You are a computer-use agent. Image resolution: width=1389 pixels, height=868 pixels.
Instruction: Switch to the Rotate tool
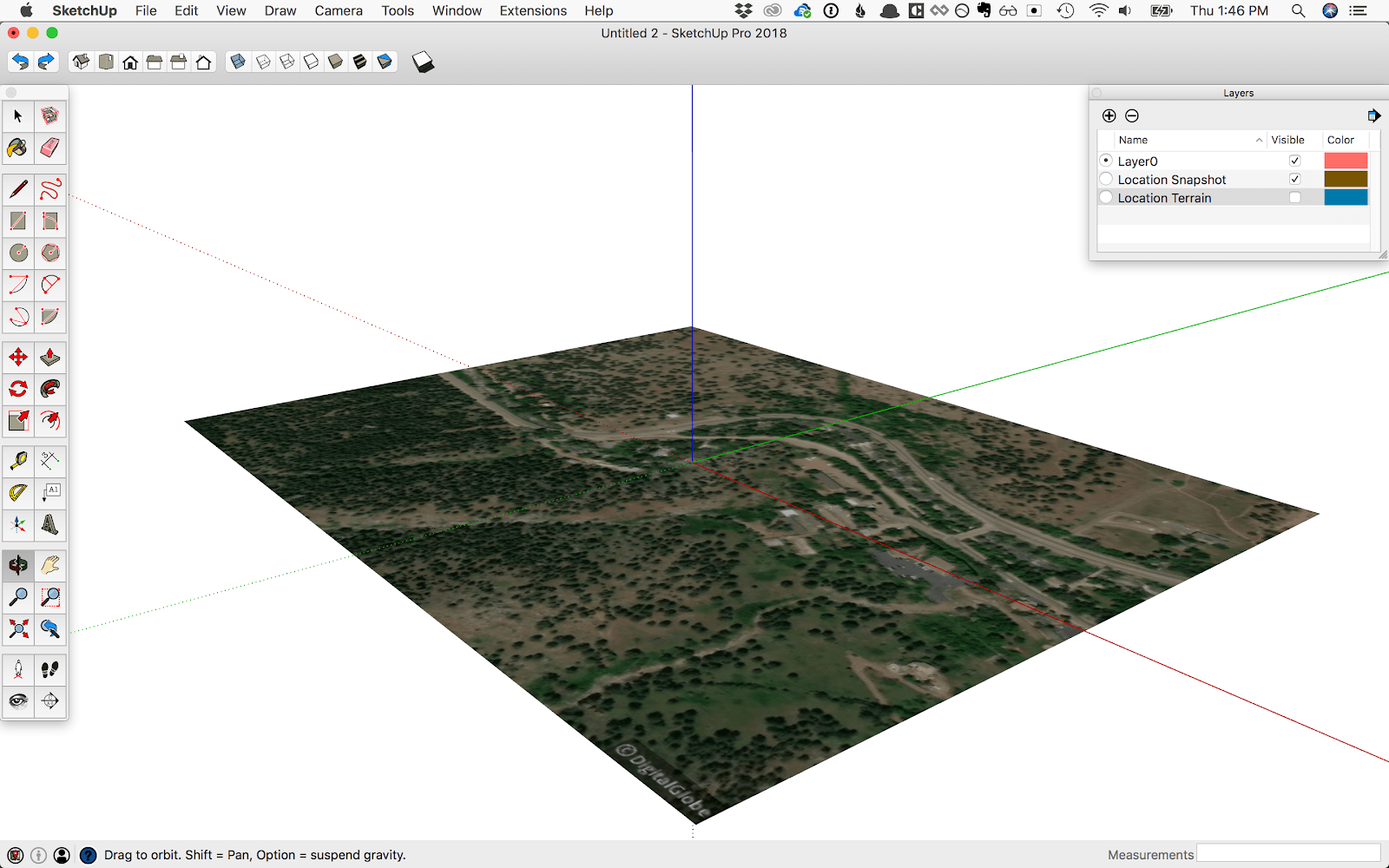coord(17,389)
